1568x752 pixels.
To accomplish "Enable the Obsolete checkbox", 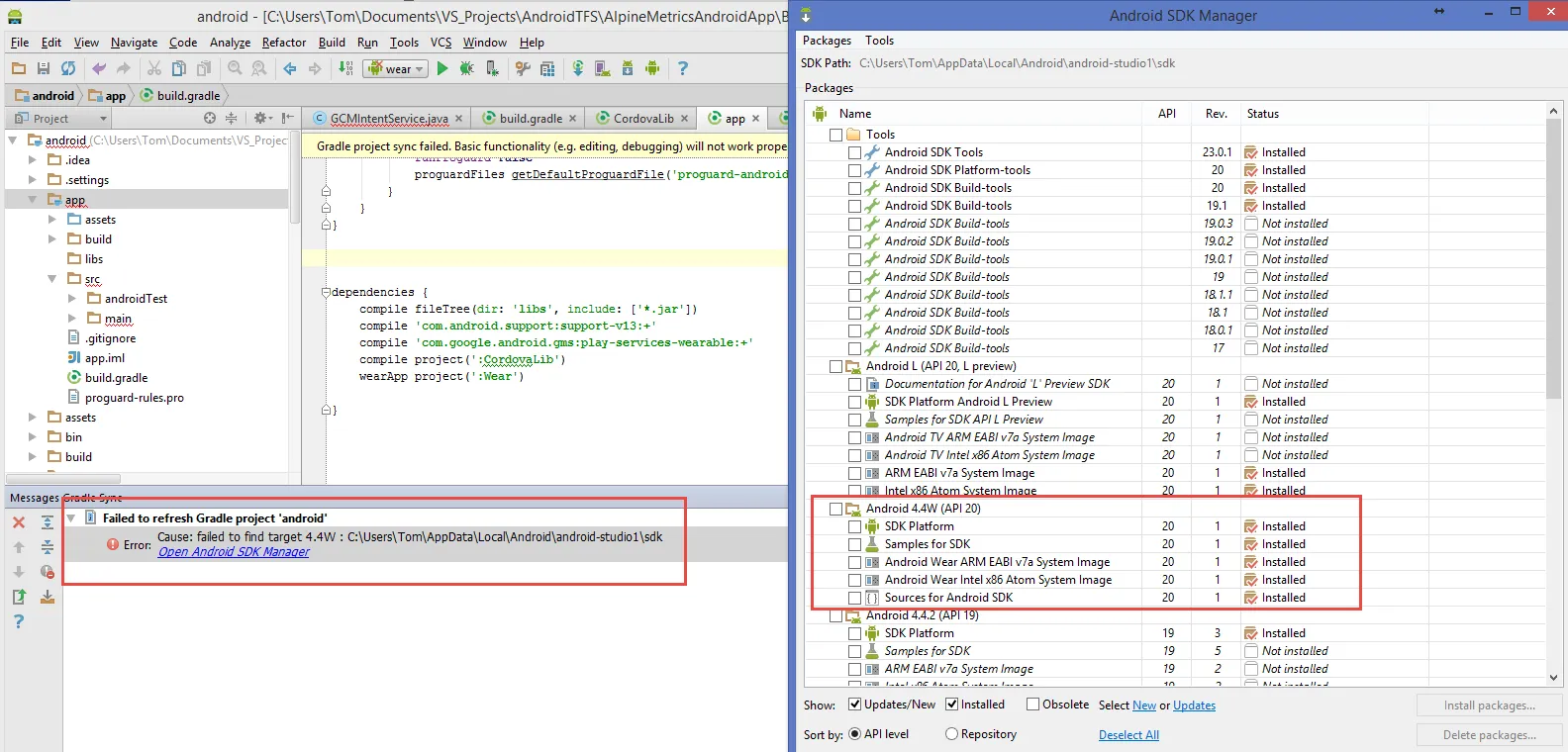I will (x=1032, y=705).
